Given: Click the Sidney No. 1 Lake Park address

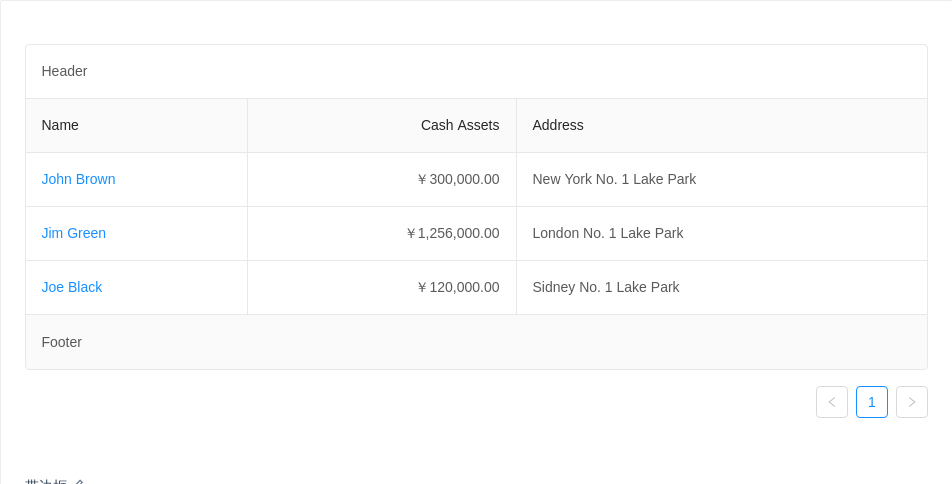Looking at the screenshot, I should coord(606,287).
